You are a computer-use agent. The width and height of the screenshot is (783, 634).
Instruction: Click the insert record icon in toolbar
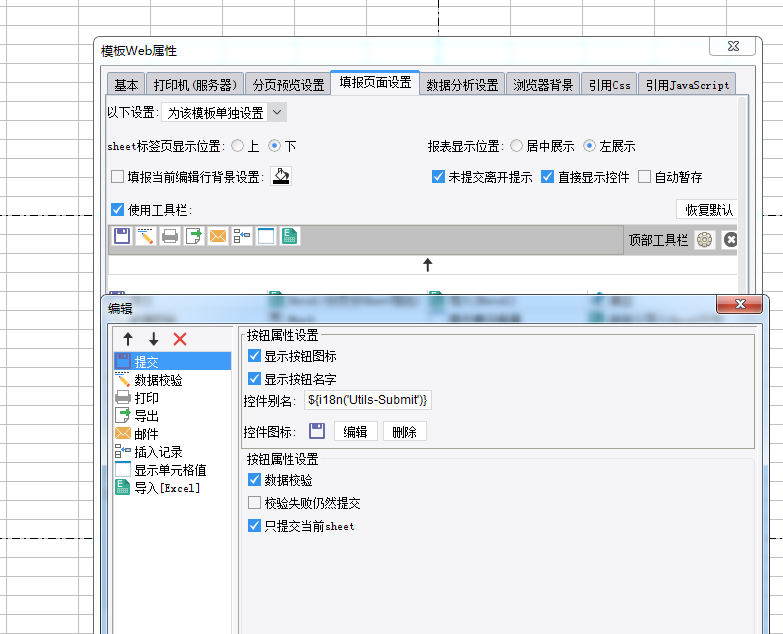tap(242, 236)
